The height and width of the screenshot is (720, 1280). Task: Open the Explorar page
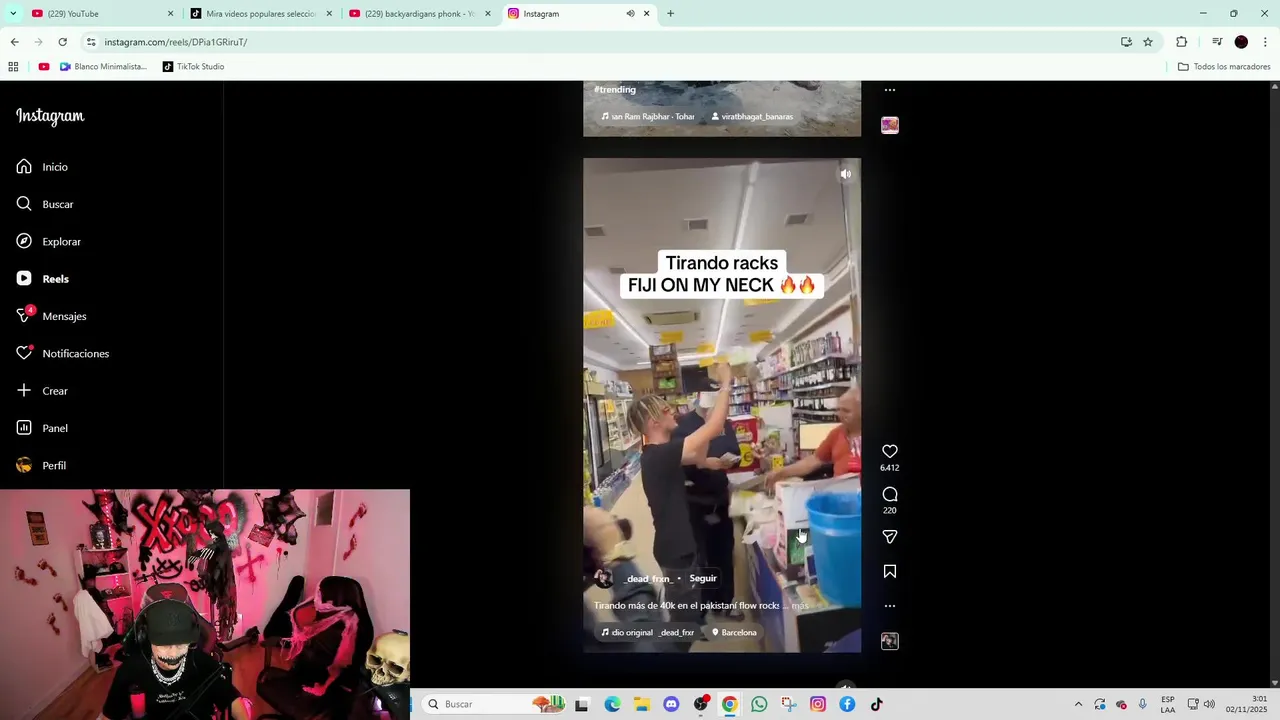[x=48, y=241]
